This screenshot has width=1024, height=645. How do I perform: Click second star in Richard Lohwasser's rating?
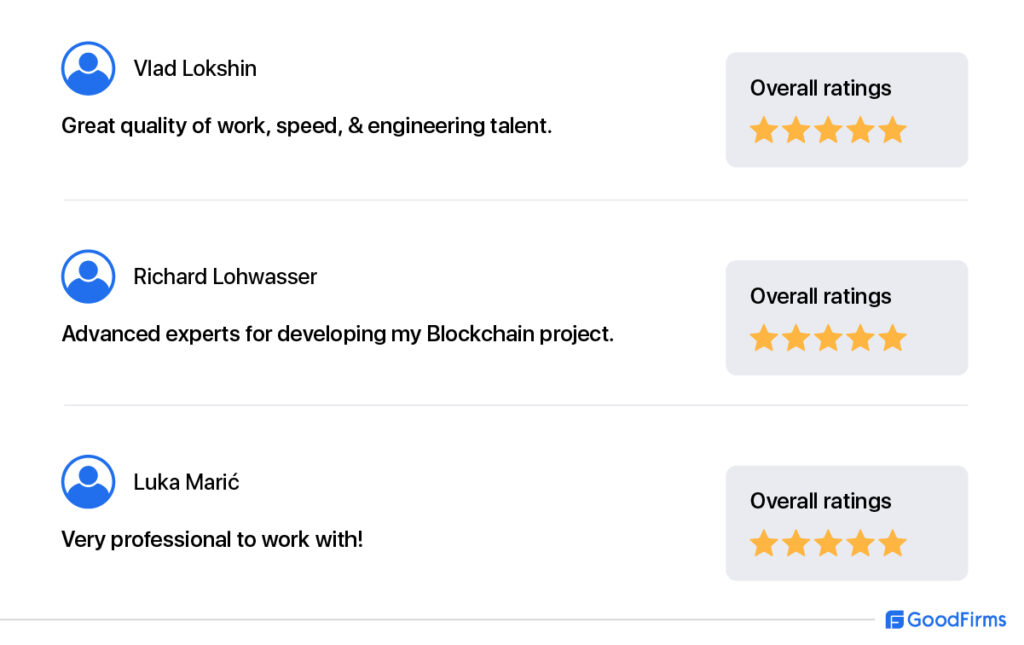pos(795,338)
